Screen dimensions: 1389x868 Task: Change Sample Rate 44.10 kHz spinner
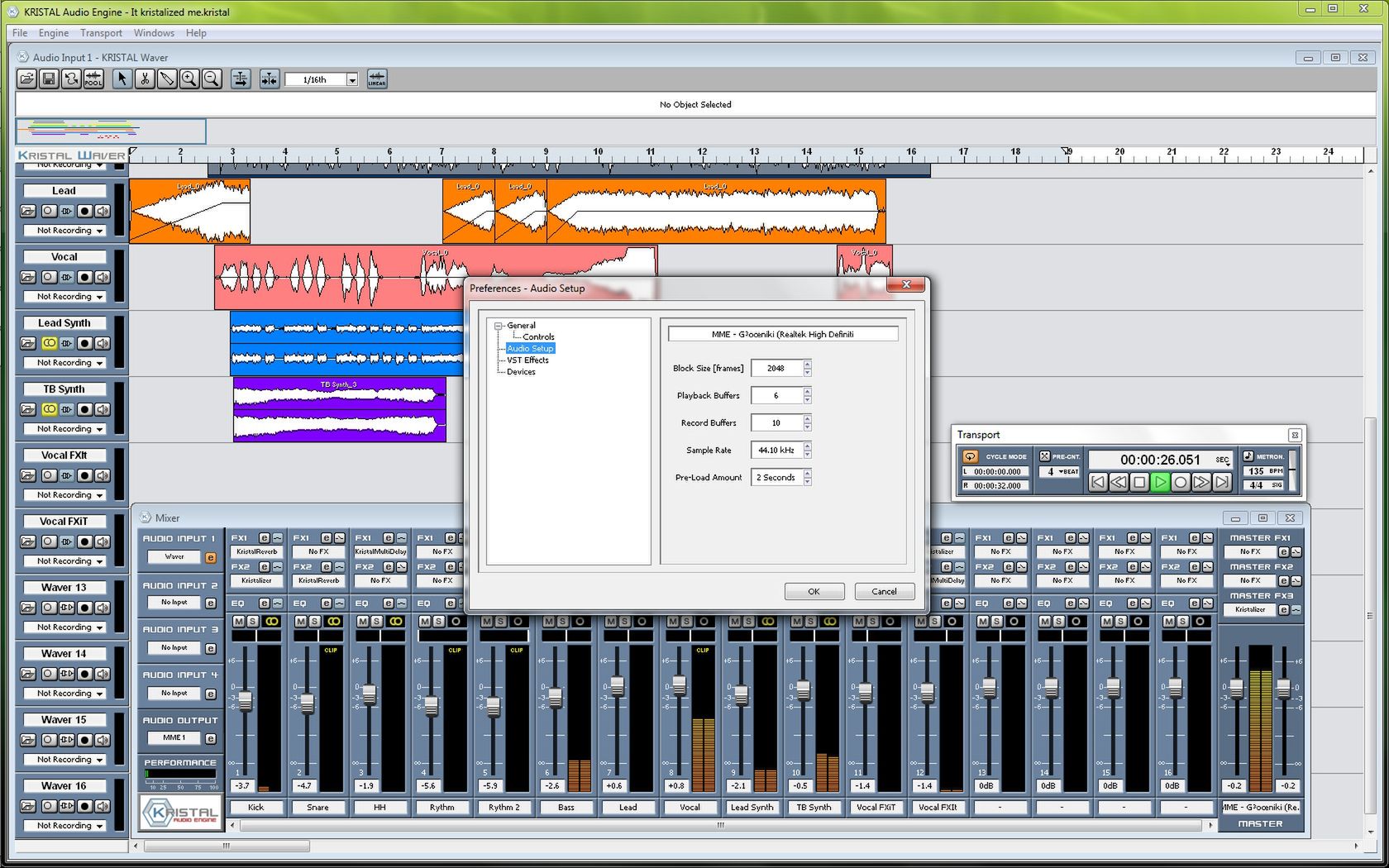tap(808, 450)
